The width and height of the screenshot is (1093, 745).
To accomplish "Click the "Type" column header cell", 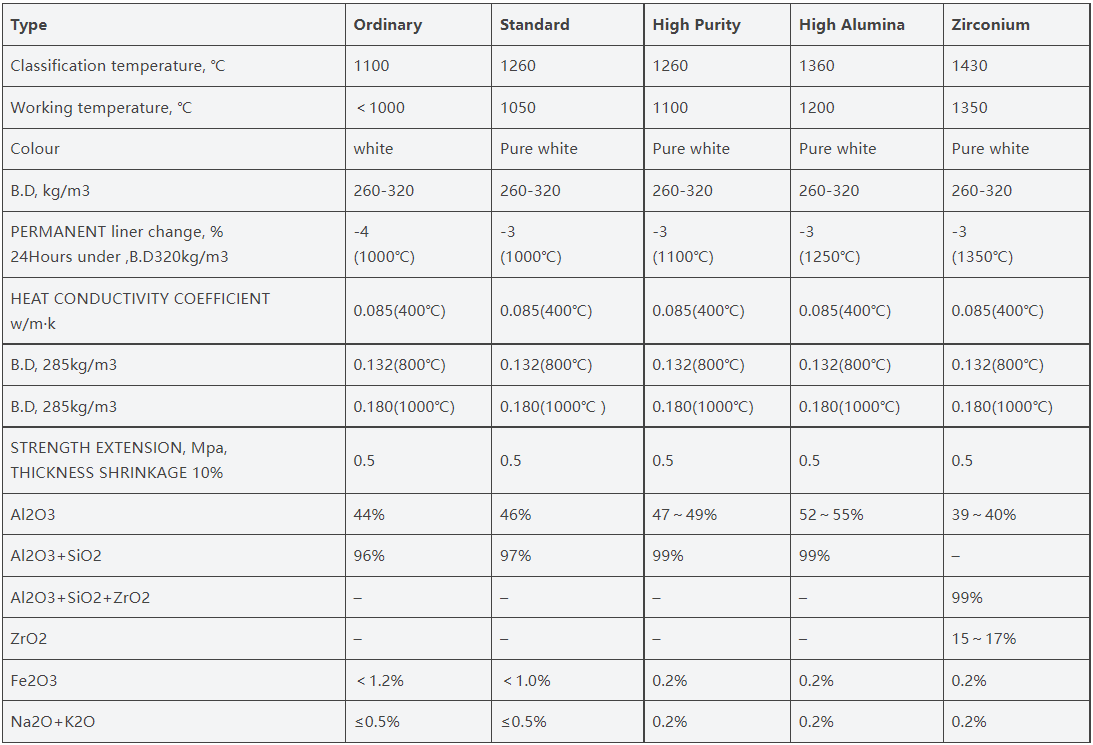I will point(29,25).
